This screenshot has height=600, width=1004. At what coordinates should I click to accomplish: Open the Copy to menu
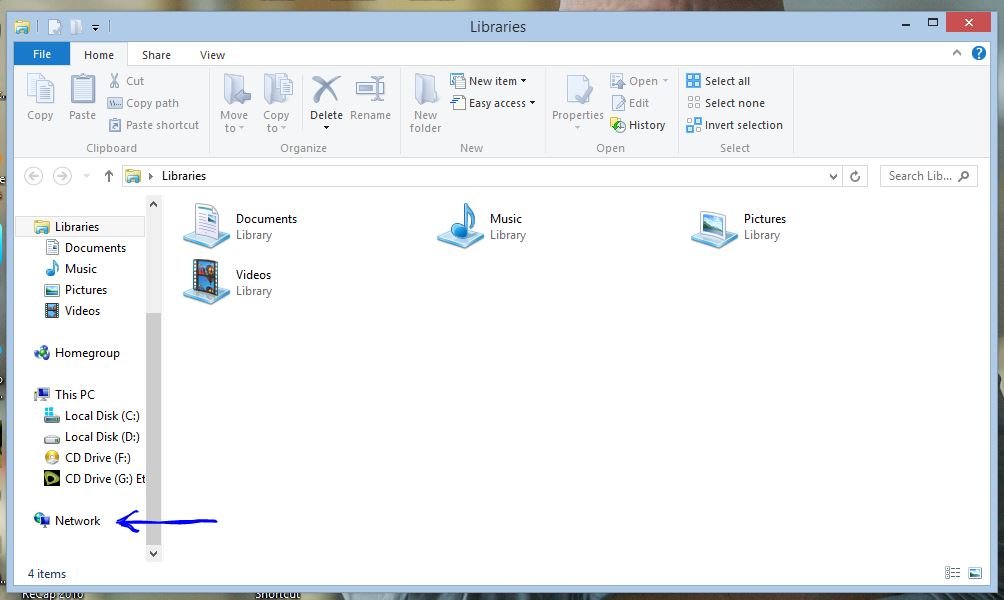point(276,104)
